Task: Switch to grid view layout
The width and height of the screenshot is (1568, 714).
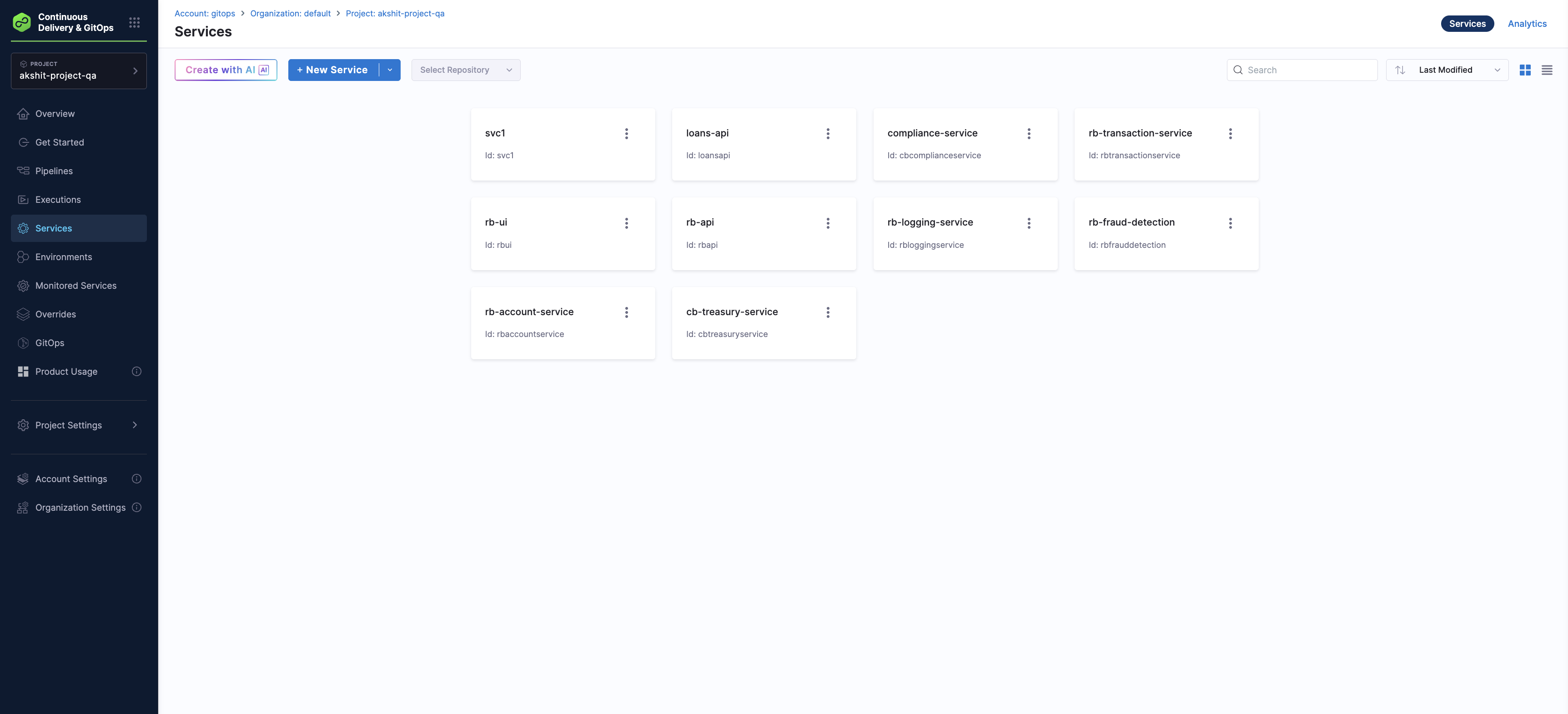Action: (x=1525, y=70)
